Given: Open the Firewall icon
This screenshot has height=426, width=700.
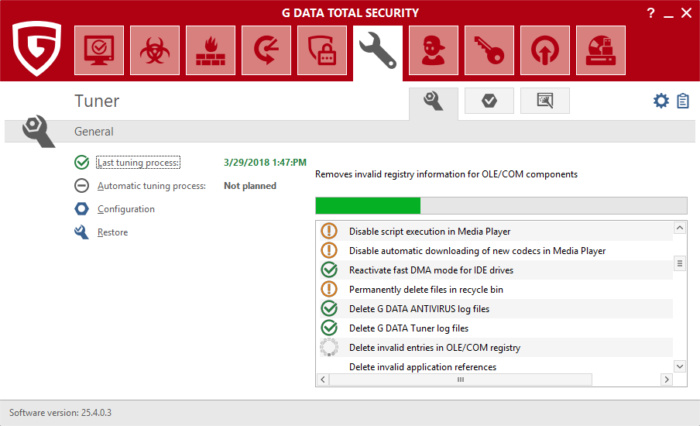Looking at the screenshot, I should coord(210,50).
